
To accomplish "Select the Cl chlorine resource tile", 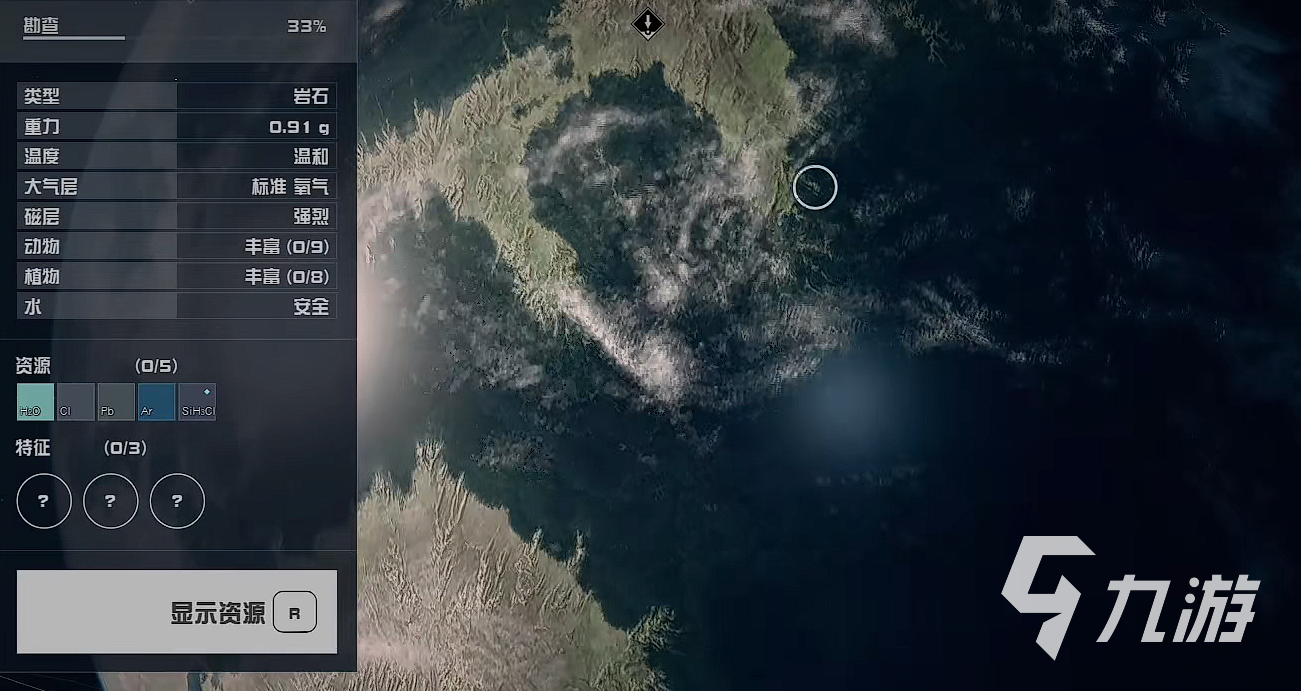I will click(76, 402).
